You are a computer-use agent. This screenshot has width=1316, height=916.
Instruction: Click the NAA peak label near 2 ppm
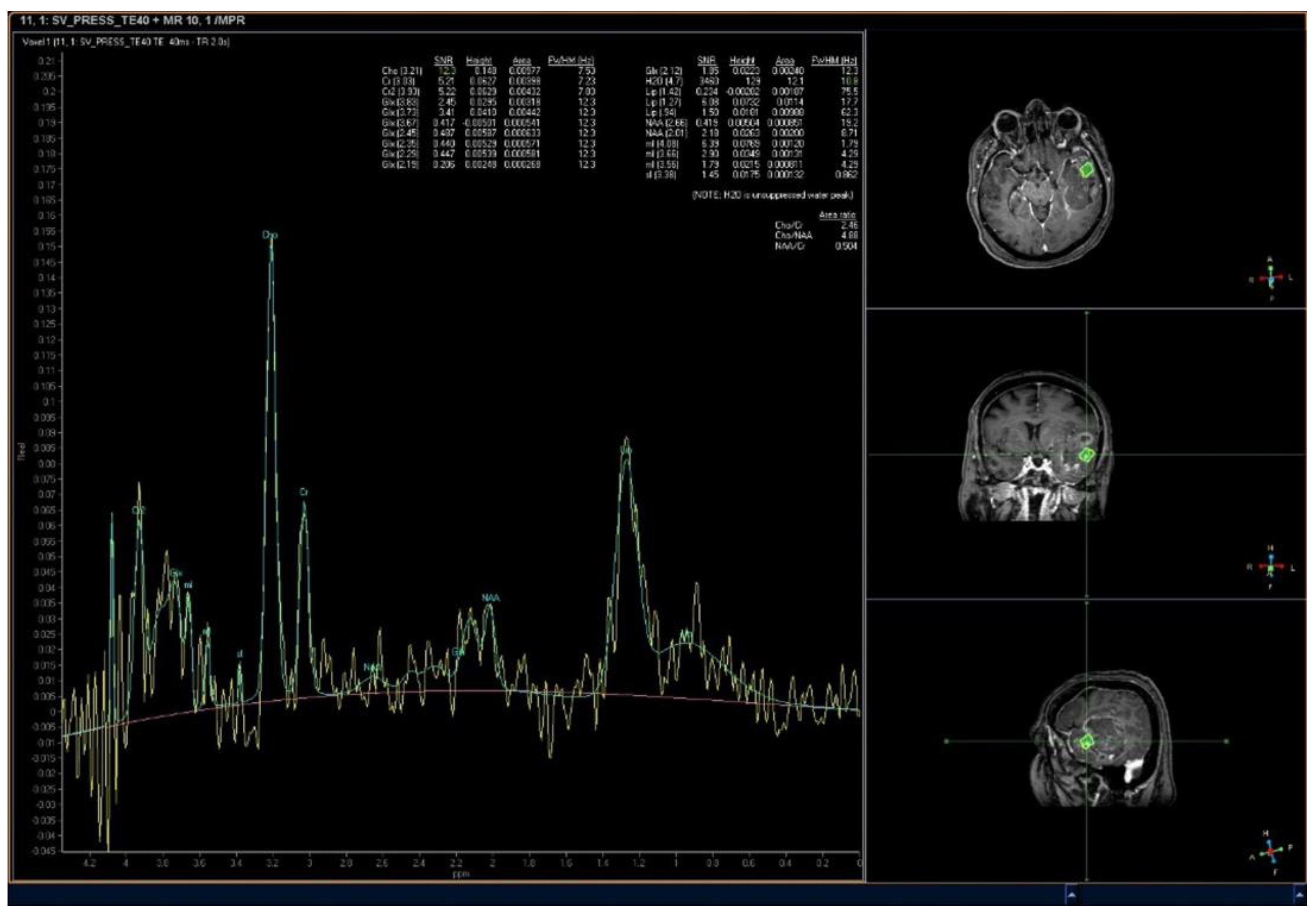click(x=491, y=598)
